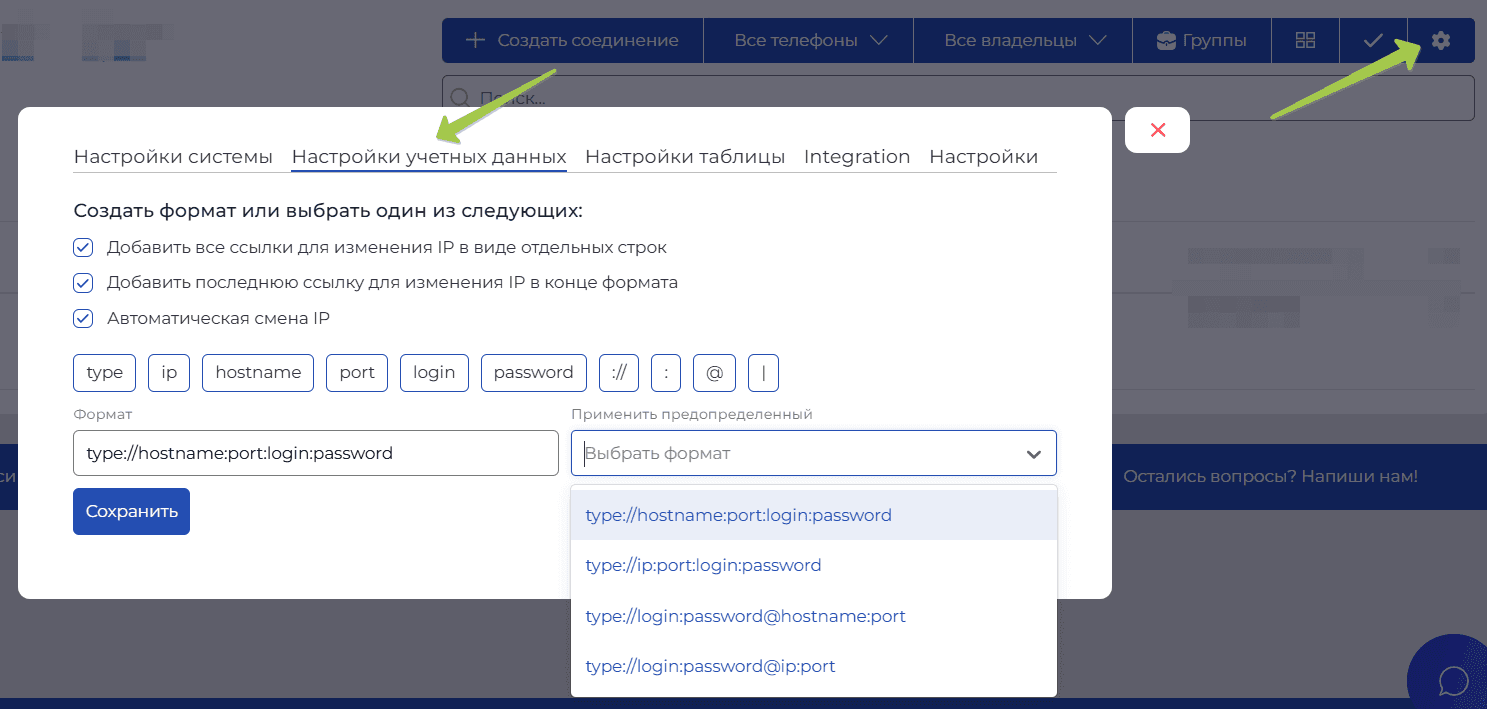1487x709 pixels.
Task: Insert the 'password' token
Action: tap(534, 372)
